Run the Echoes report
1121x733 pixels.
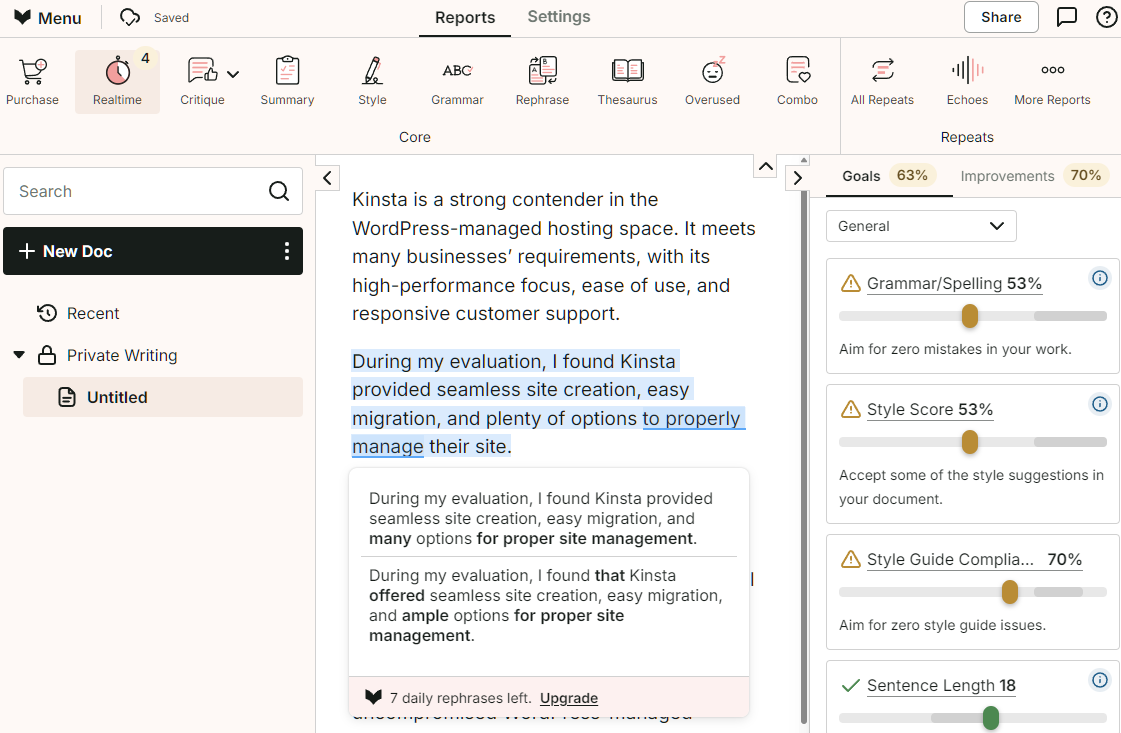pyautogui.click(x=967, y=82)
